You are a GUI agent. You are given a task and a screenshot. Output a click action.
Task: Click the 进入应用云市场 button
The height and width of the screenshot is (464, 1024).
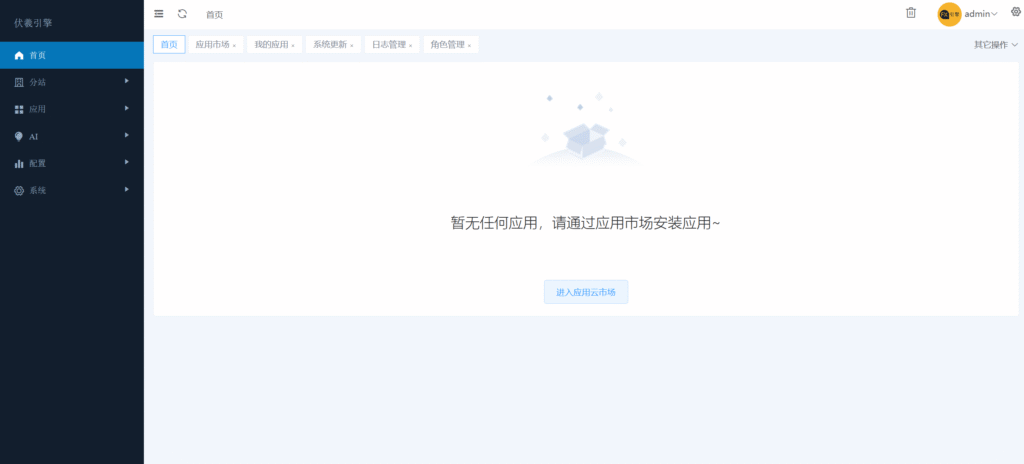coord(586,292)
